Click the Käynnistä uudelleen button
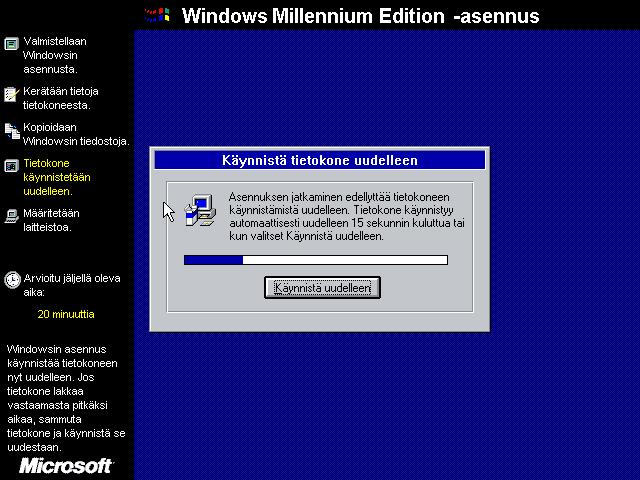The width and height of the screenshot is (640, 480). [x=322, y=288]
